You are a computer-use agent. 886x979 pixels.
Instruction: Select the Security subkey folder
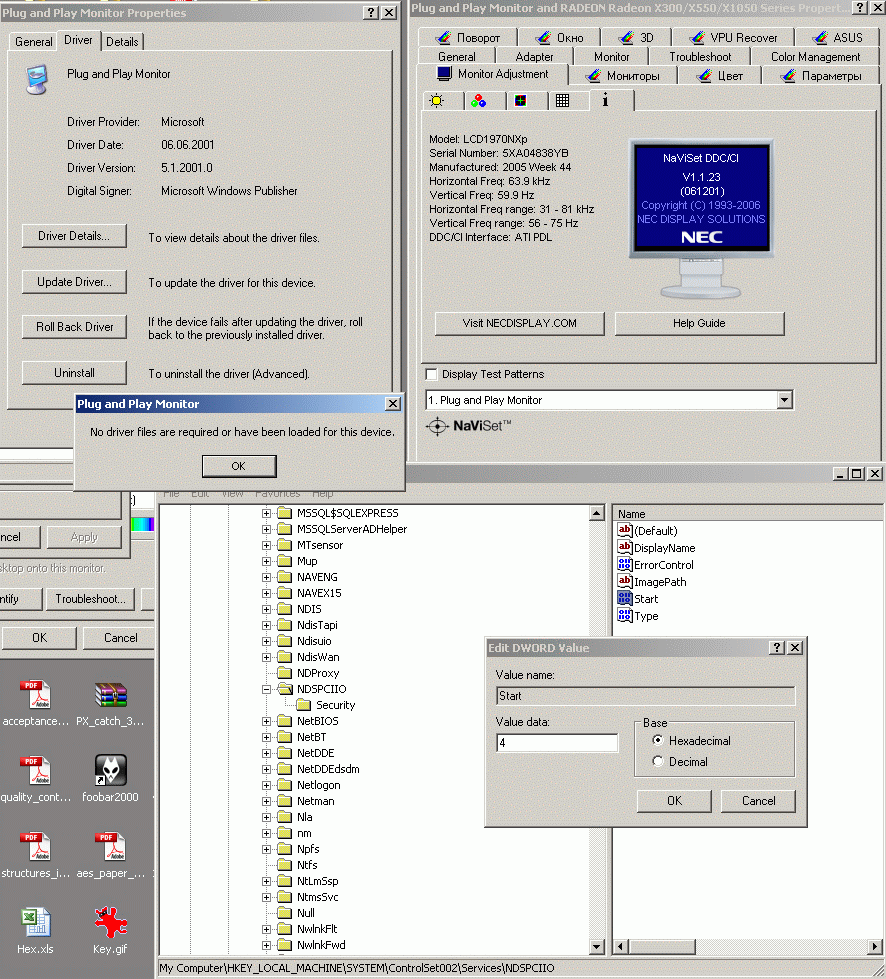tap(326, 705)
